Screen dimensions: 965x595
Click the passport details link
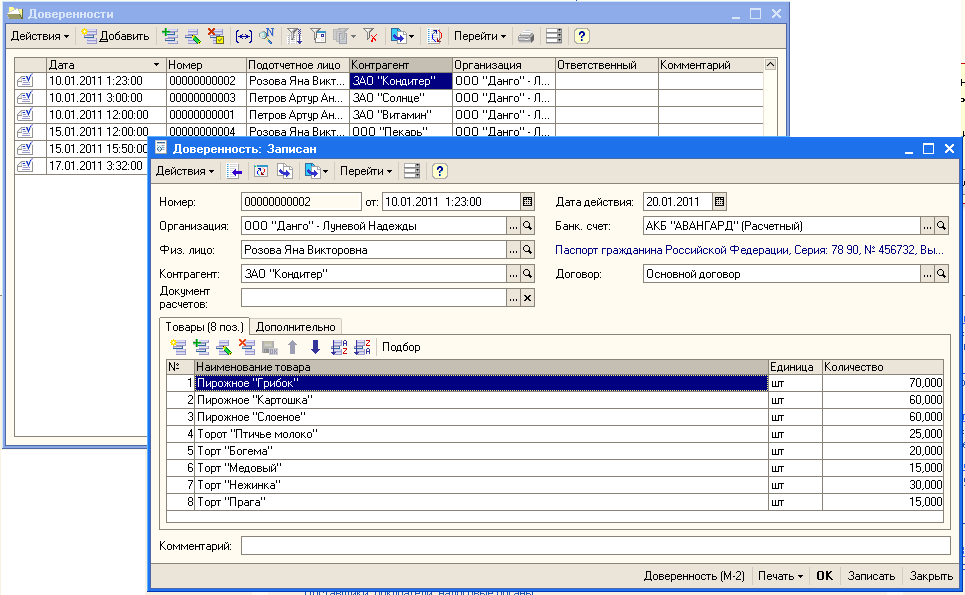750,249
